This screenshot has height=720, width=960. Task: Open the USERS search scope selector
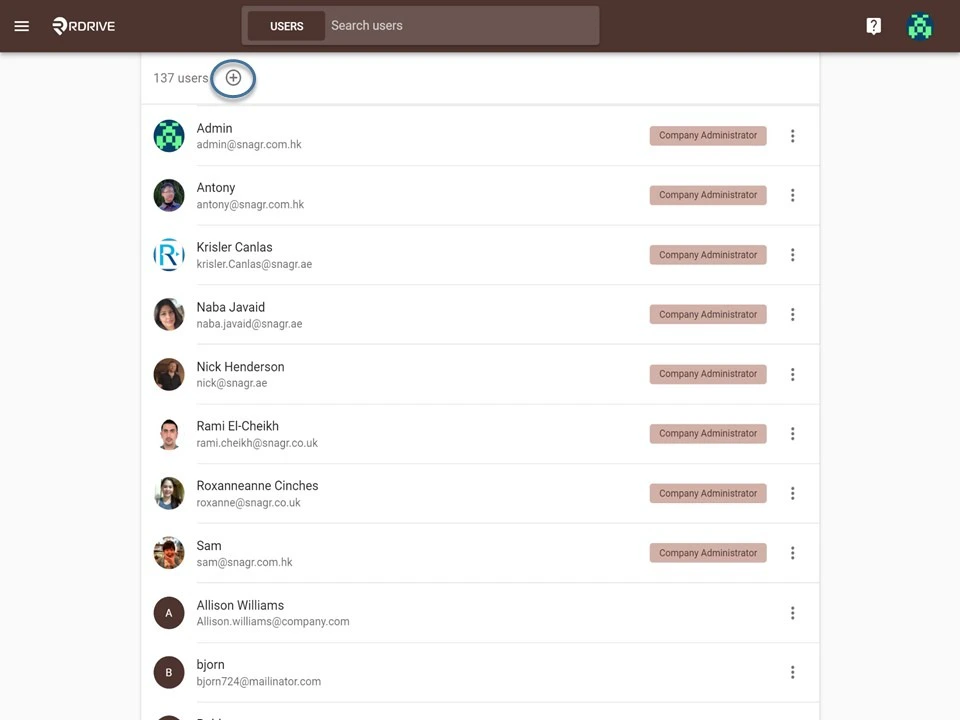[x=285, y=26]
